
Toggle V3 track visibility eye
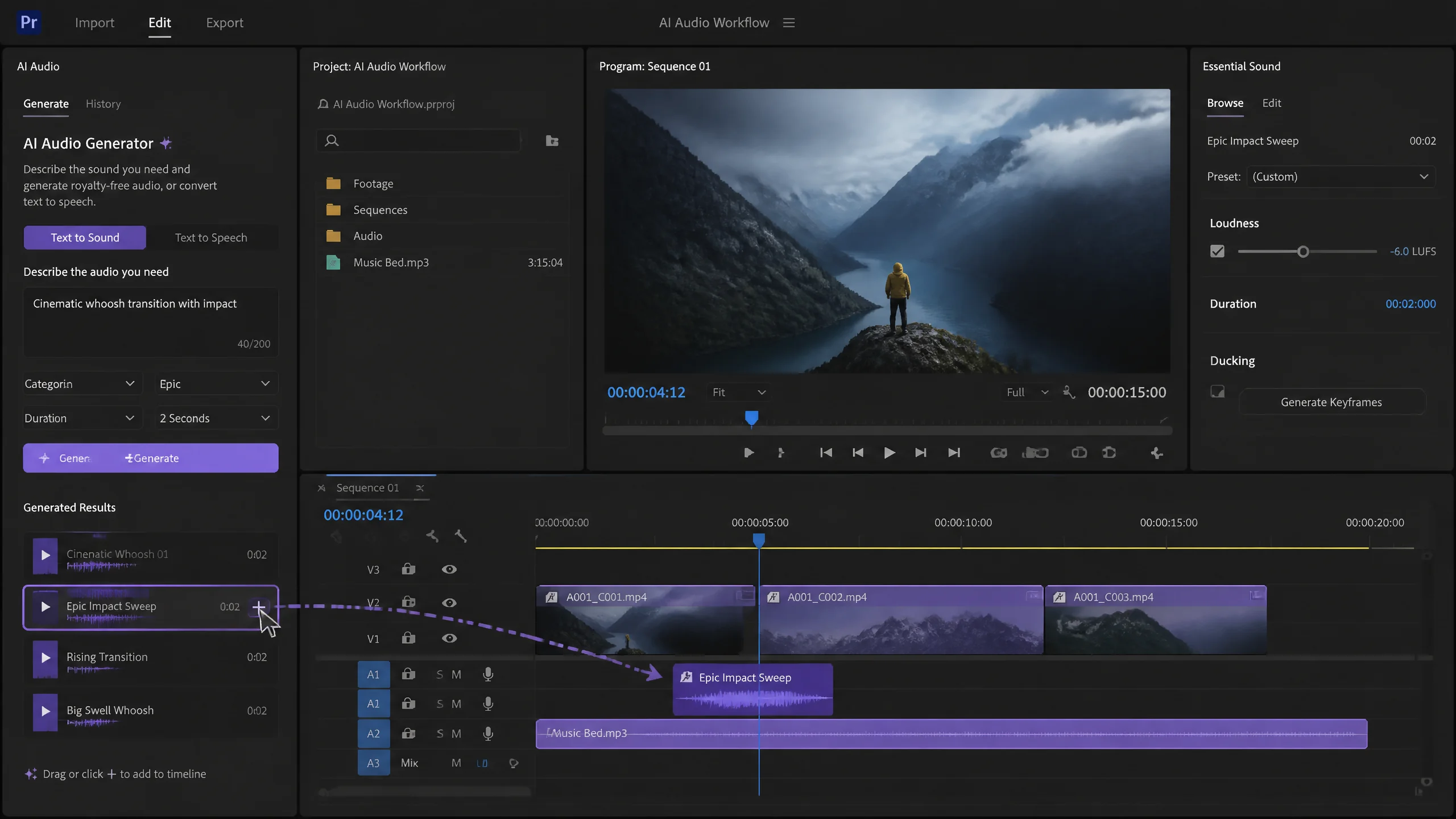click(449, 569)
